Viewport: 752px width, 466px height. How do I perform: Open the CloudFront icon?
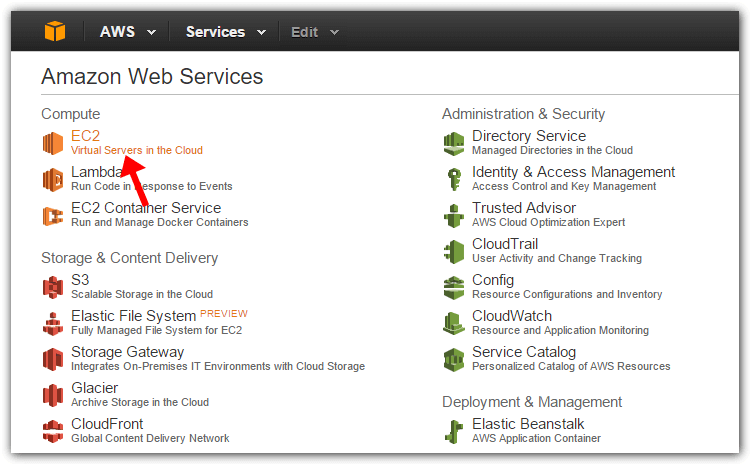click(x=53, y=431)
